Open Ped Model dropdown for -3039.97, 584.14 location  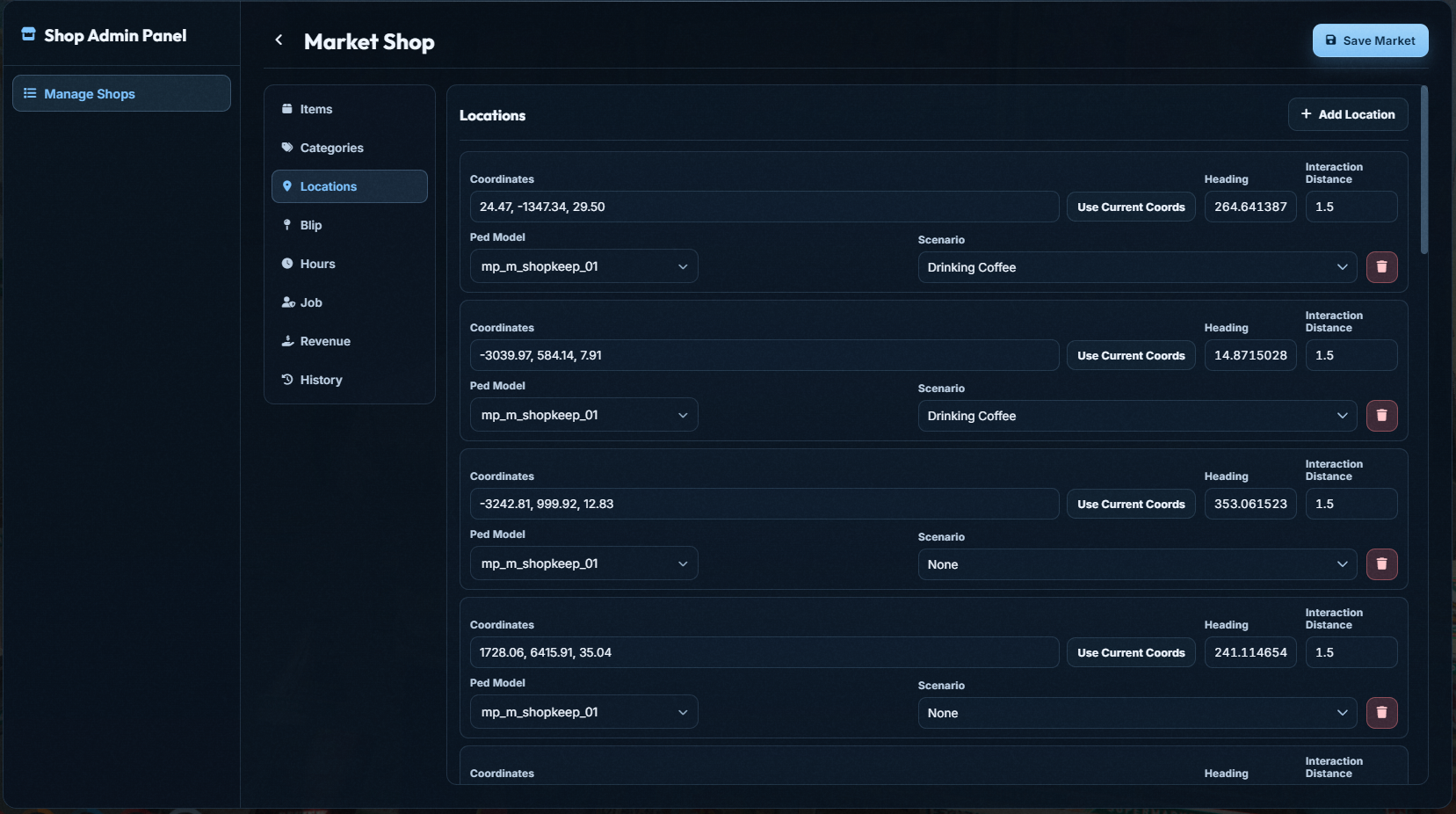(584, 415)
